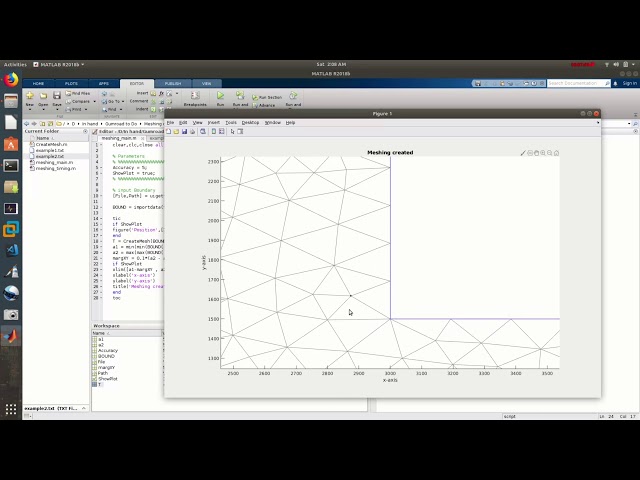
Task: Open the Window menu in Figure 1
Action: (273, 122)
